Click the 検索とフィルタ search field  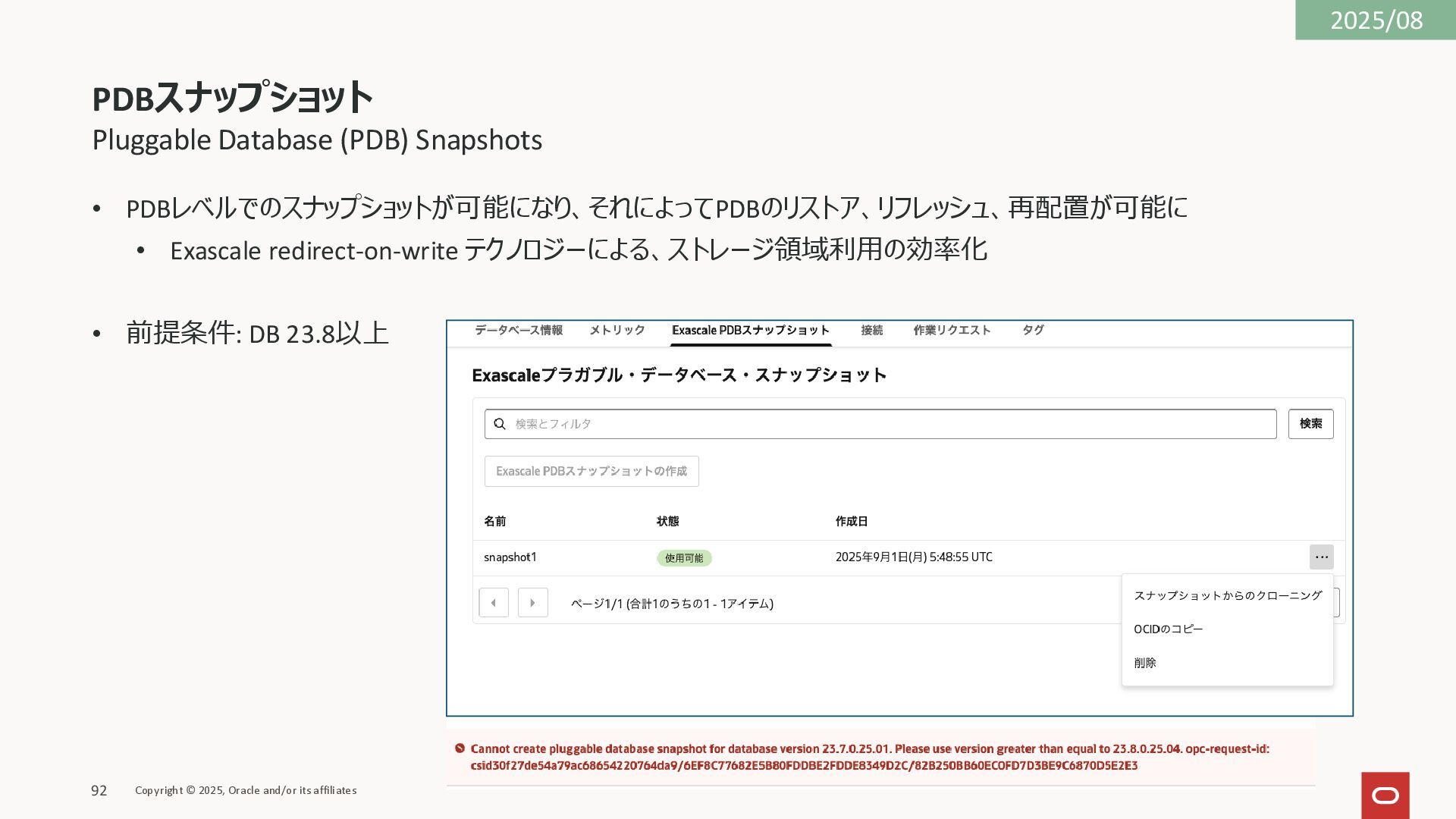[x=880, y=424]
